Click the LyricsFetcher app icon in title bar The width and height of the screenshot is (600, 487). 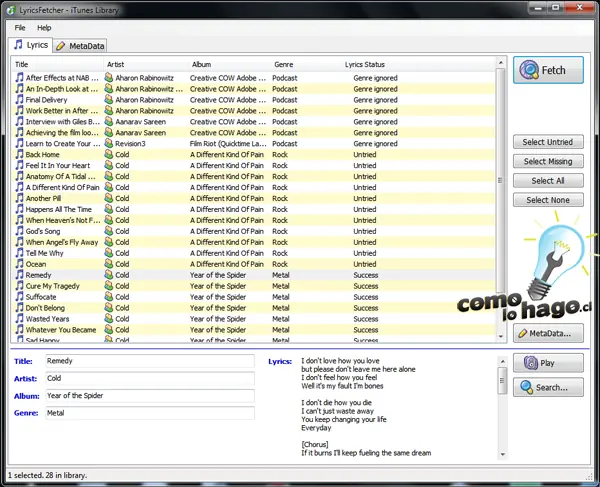[x=11, y=10]
